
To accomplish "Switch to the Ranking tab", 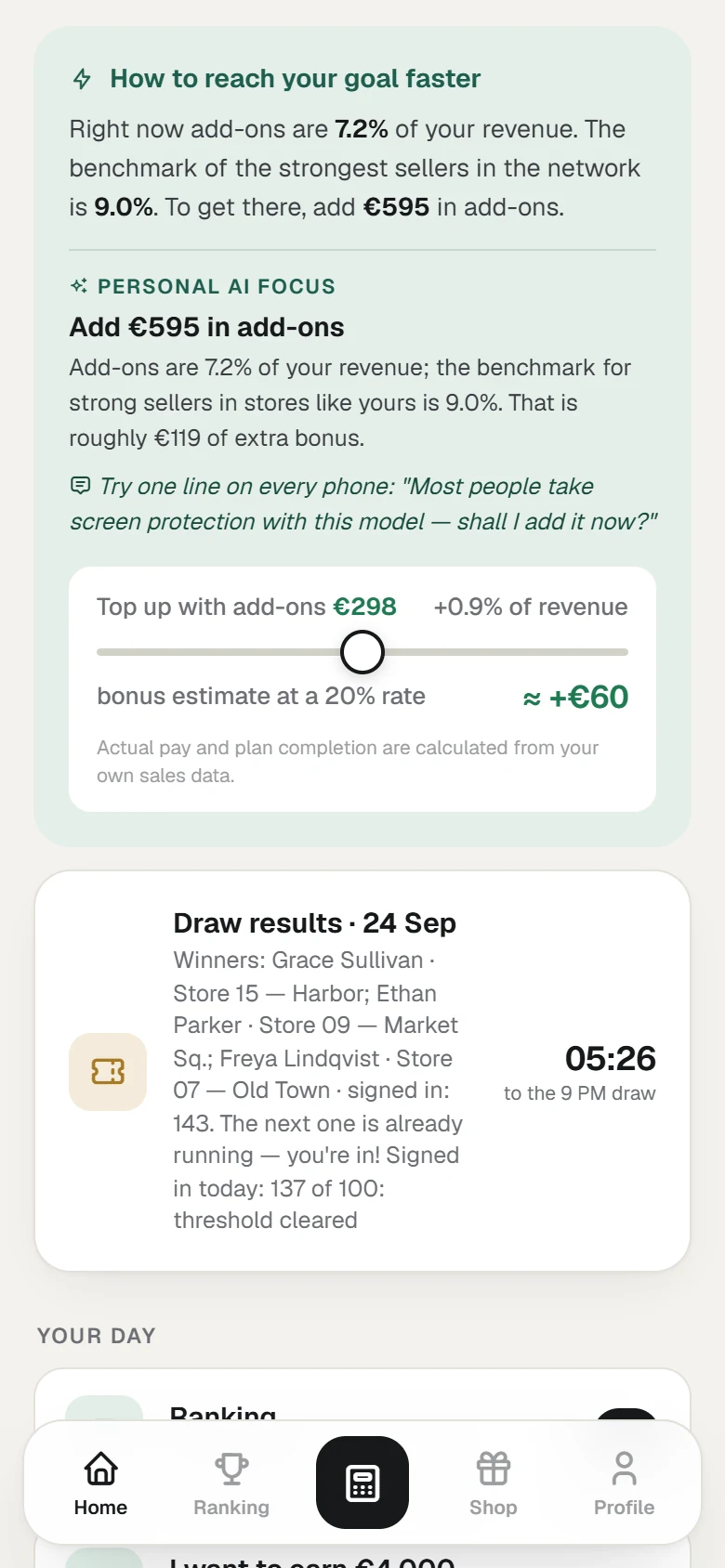I will click(231, 1483).
